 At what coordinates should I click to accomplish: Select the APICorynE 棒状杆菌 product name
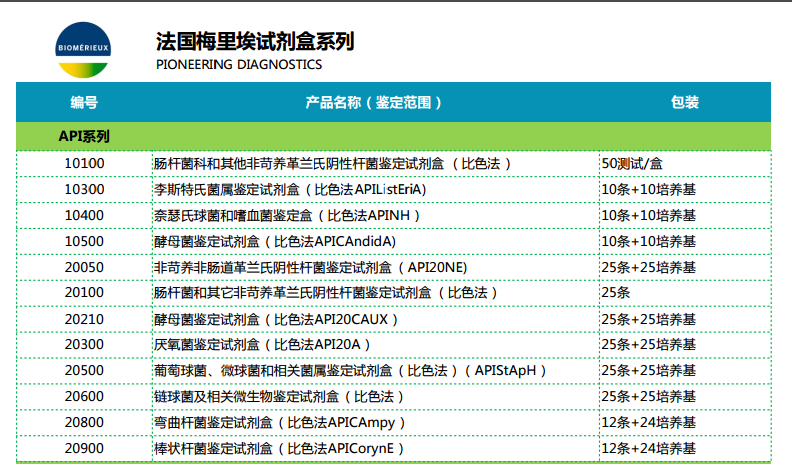(279, 448)
